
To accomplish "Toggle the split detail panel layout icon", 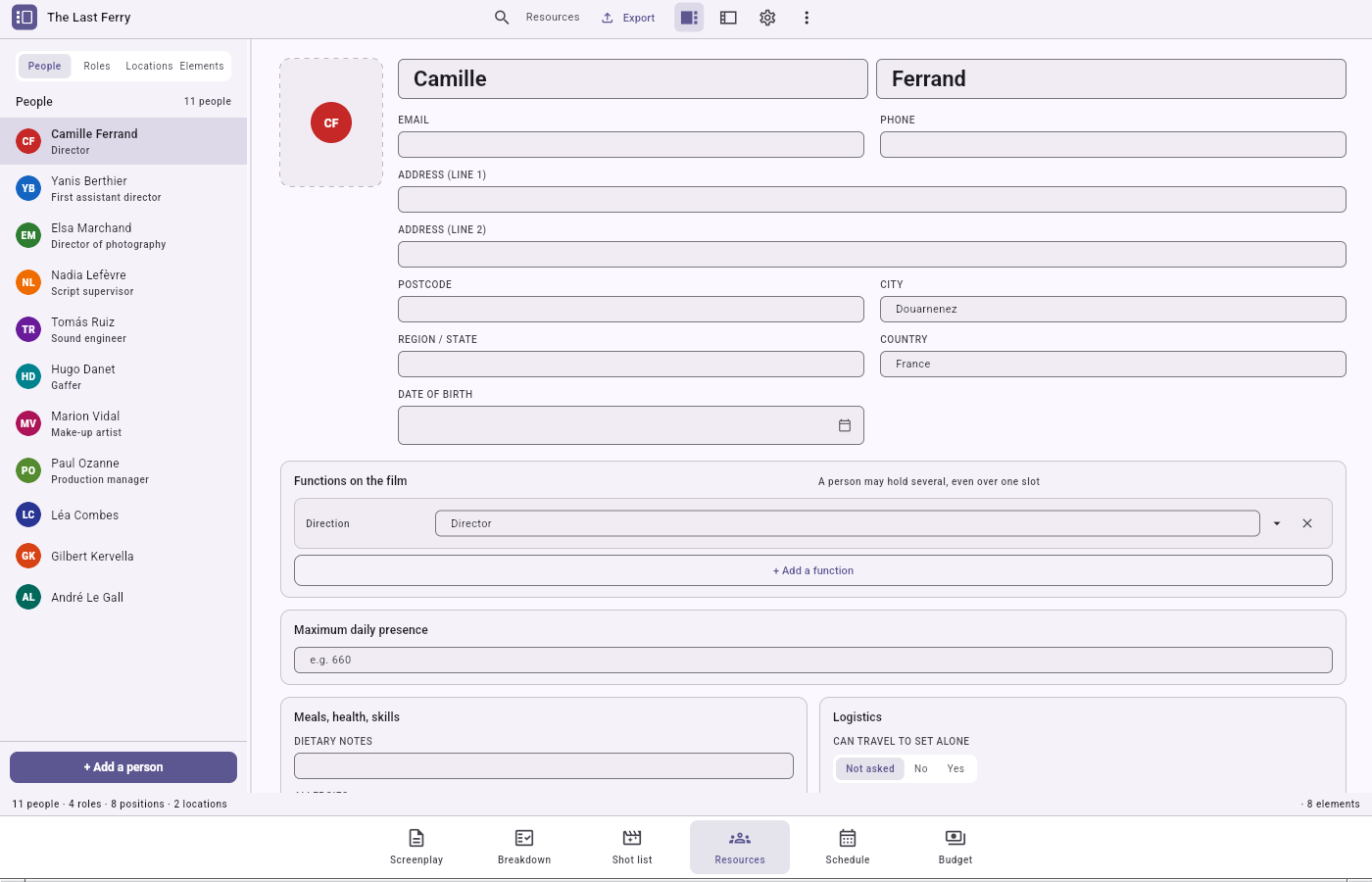I will (x=689, y=18).
